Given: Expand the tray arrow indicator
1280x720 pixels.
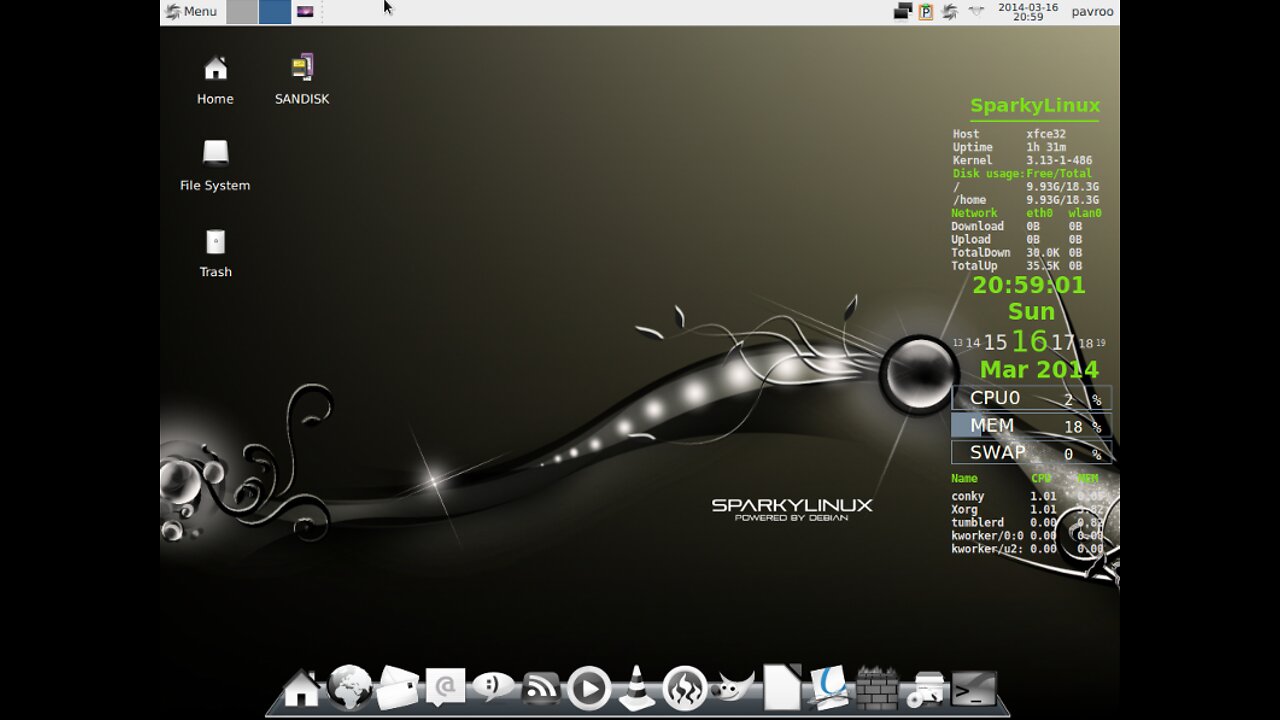Looking at the screenshot, I should [x=976, y=12].
